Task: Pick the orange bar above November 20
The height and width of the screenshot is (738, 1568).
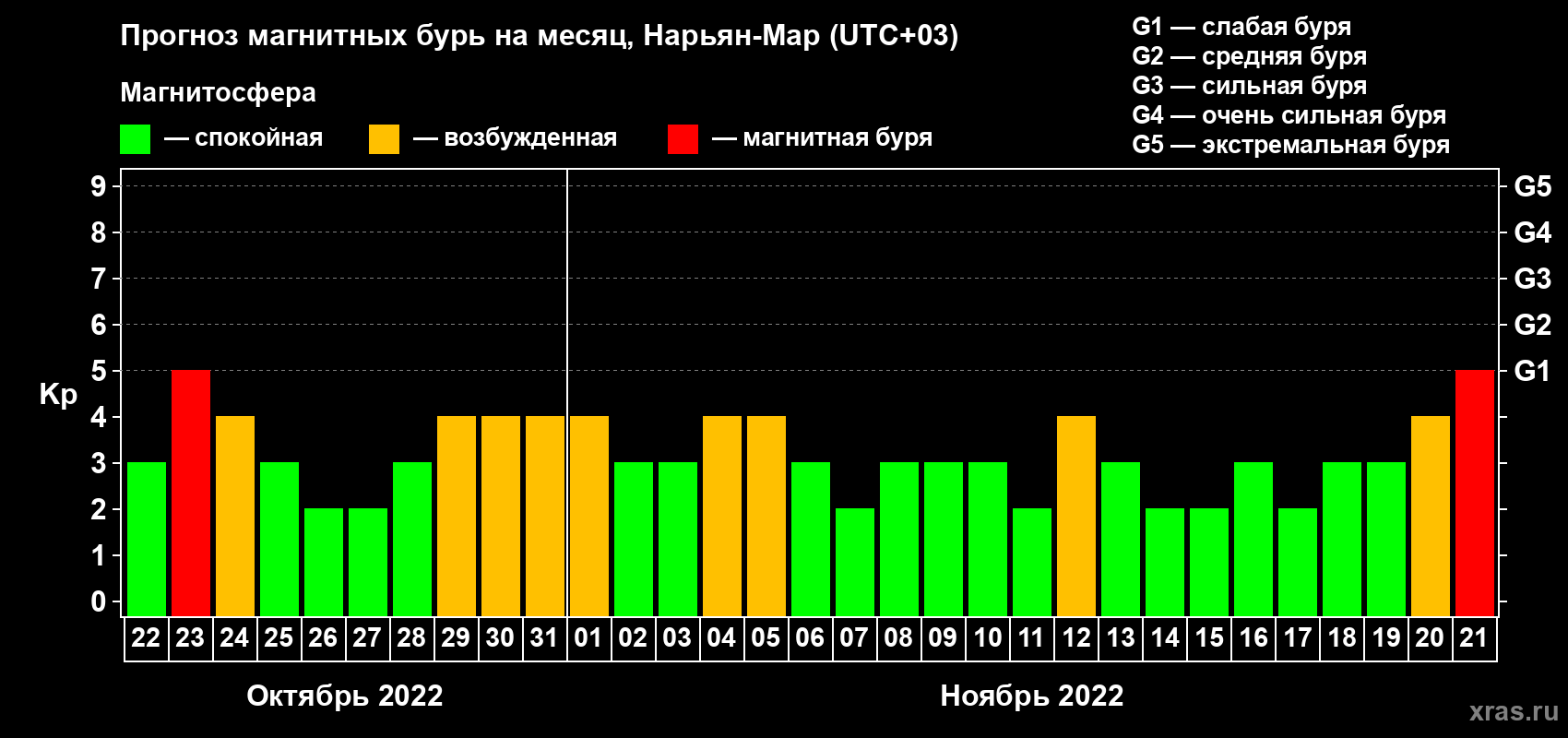Action: point(1431,516)
